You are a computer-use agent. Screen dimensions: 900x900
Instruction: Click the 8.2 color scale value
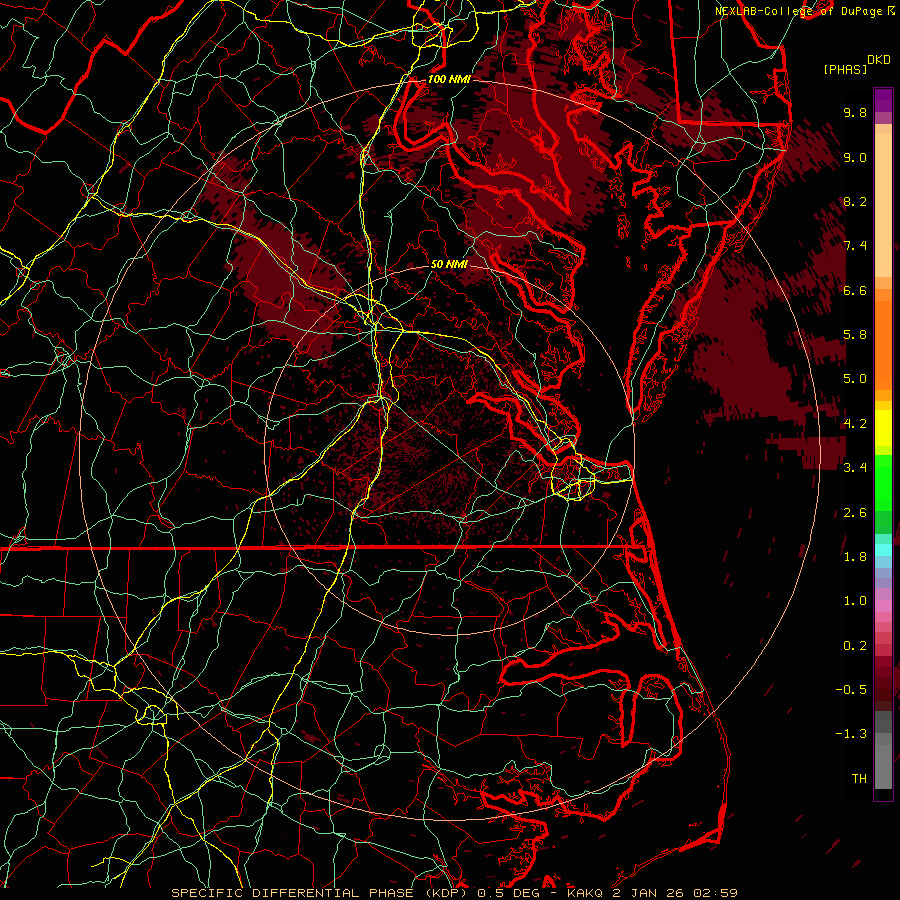pos(855,201)
